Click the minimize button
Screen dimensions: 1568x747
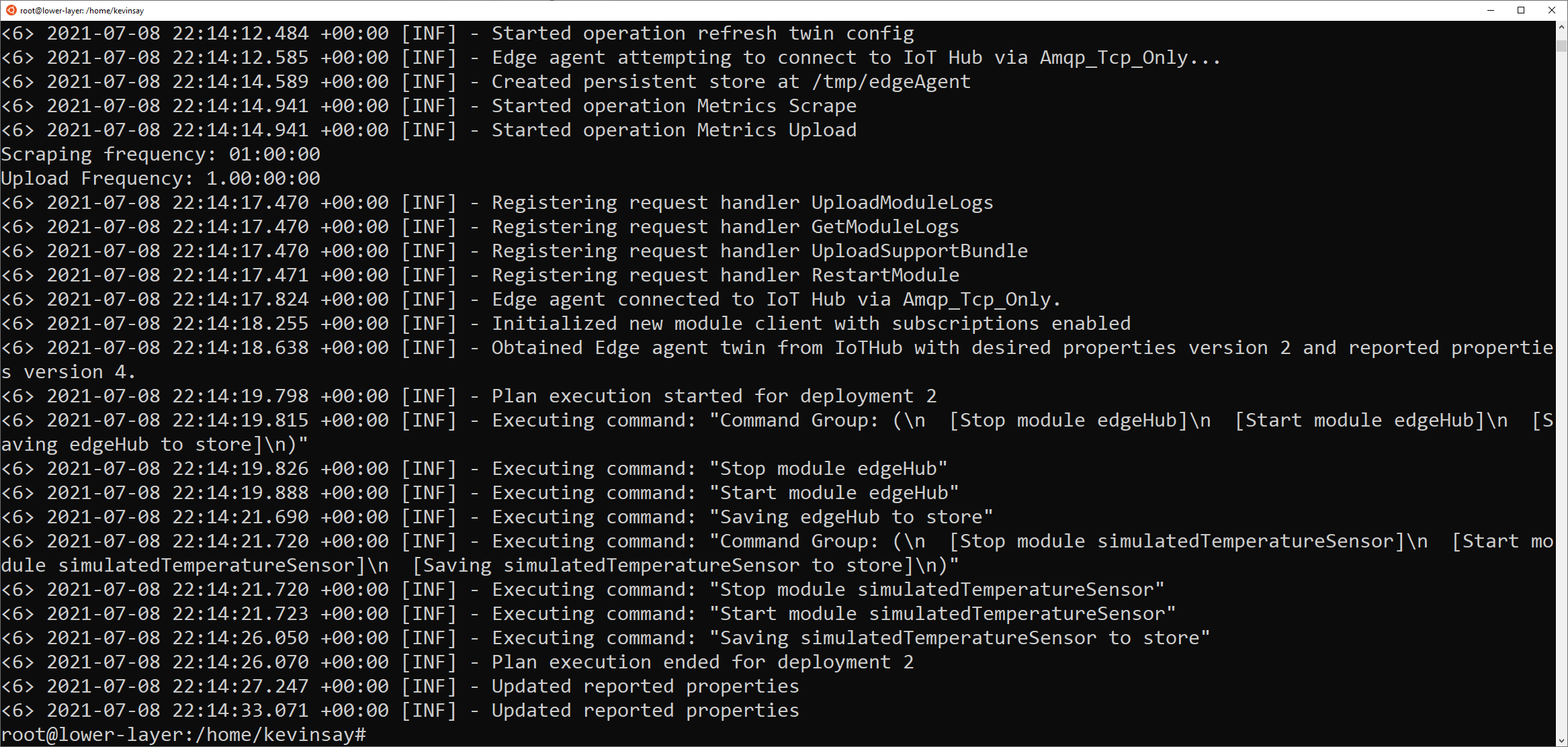[x=1491, y=10]
